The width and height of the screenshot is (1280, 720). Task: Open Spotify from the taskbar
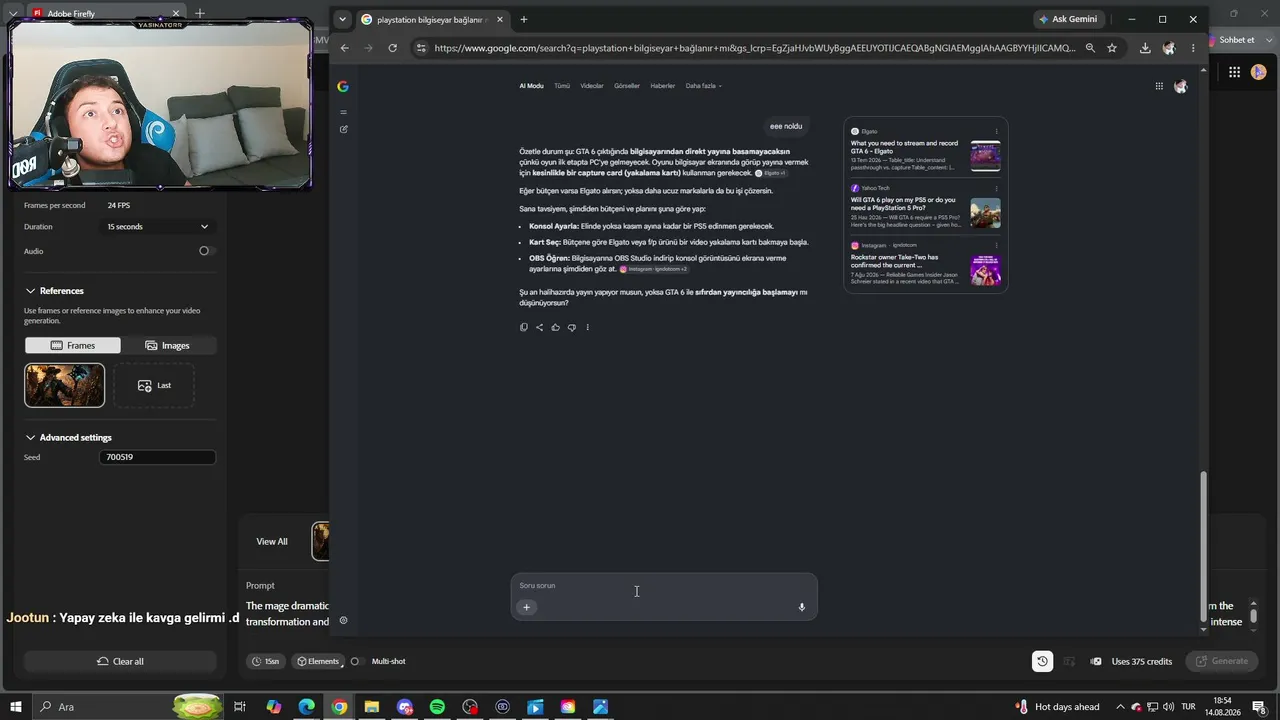click(x=437, y=707)
